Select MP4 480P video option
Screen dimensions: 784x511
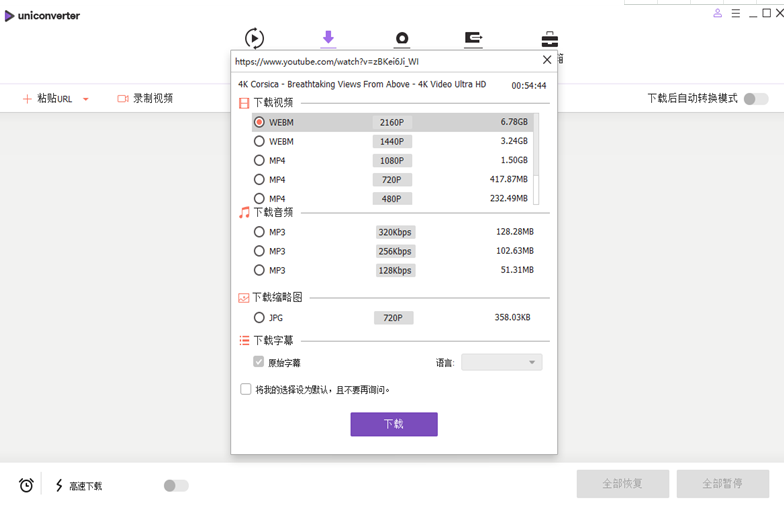(392, 198)
